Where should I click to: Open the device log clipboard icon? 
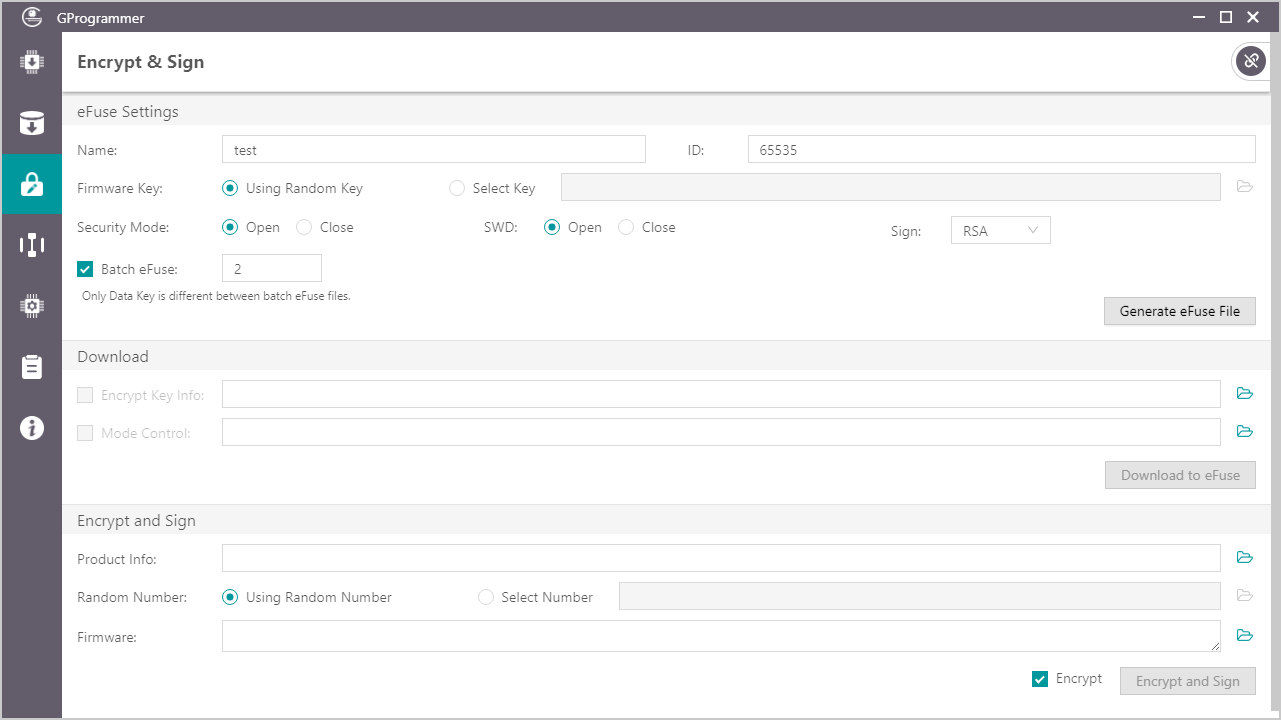[31, 367]
